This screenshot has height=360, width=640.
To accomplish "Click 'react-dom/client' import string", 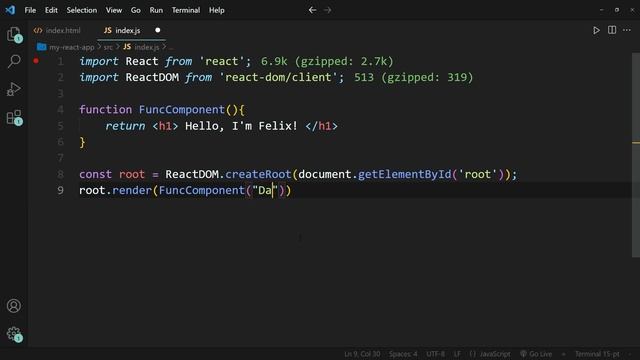I will click(x=278, y=77).
